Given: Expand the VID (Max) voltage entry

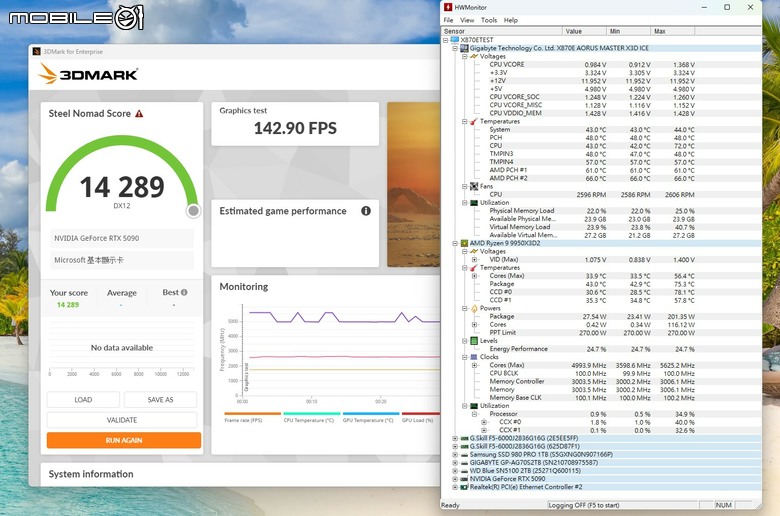Looking at the screenshot, I should coord(474,260).
